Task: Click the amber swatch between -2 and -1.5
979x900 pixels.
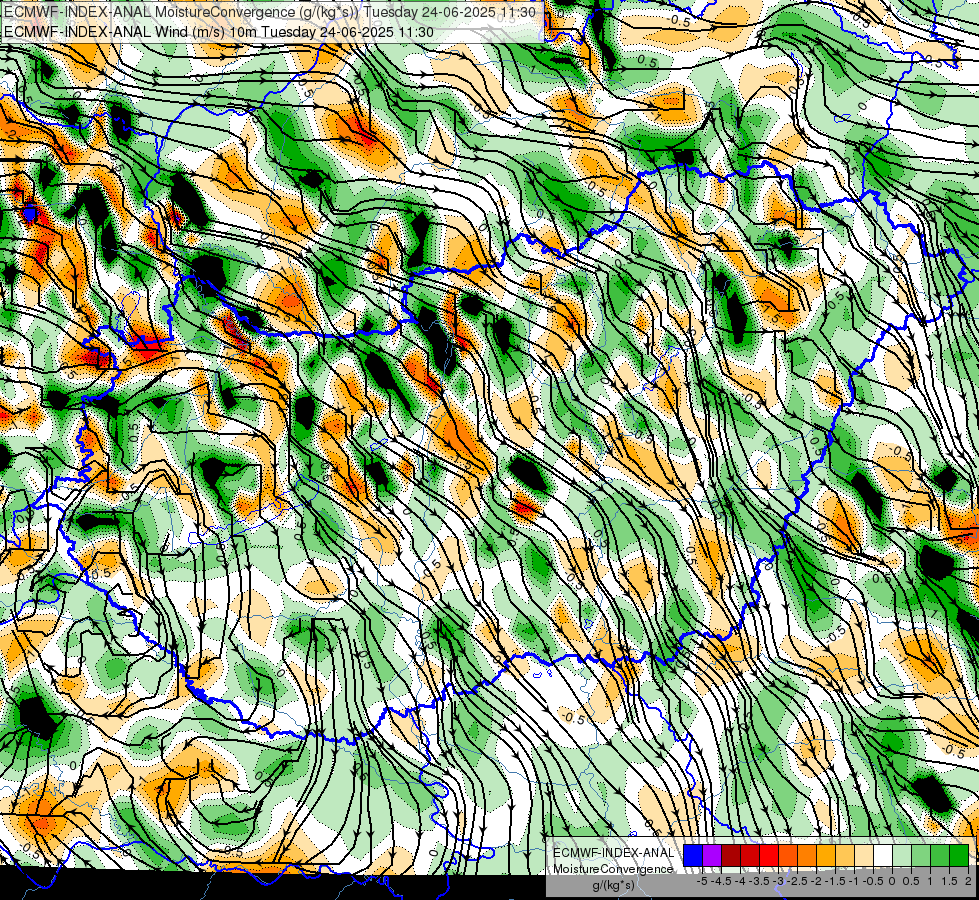Action: [826, 855]
